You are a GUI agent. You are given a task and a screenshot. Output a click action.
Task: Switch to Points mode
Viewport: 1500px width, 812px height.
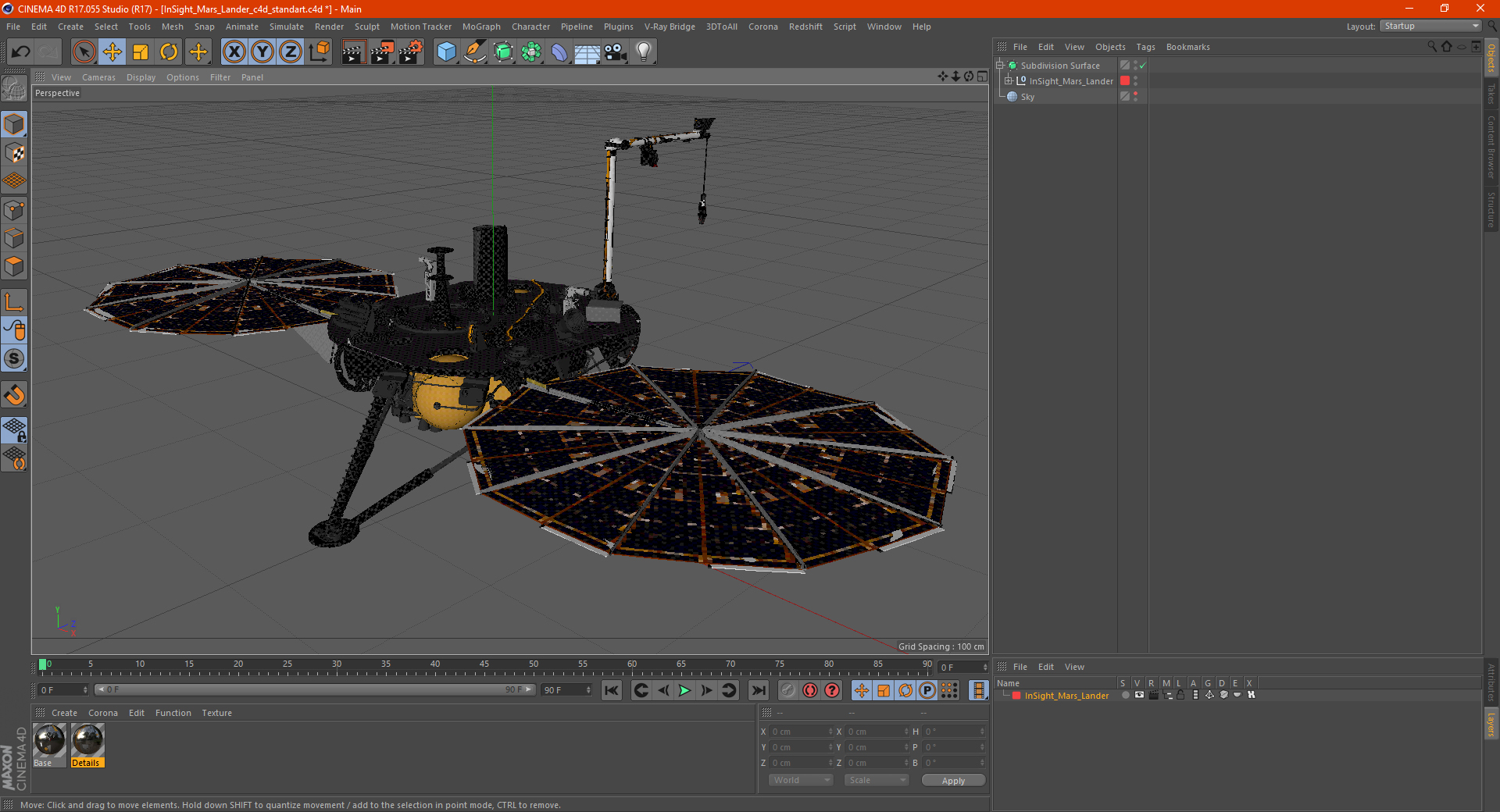[14, 210]
